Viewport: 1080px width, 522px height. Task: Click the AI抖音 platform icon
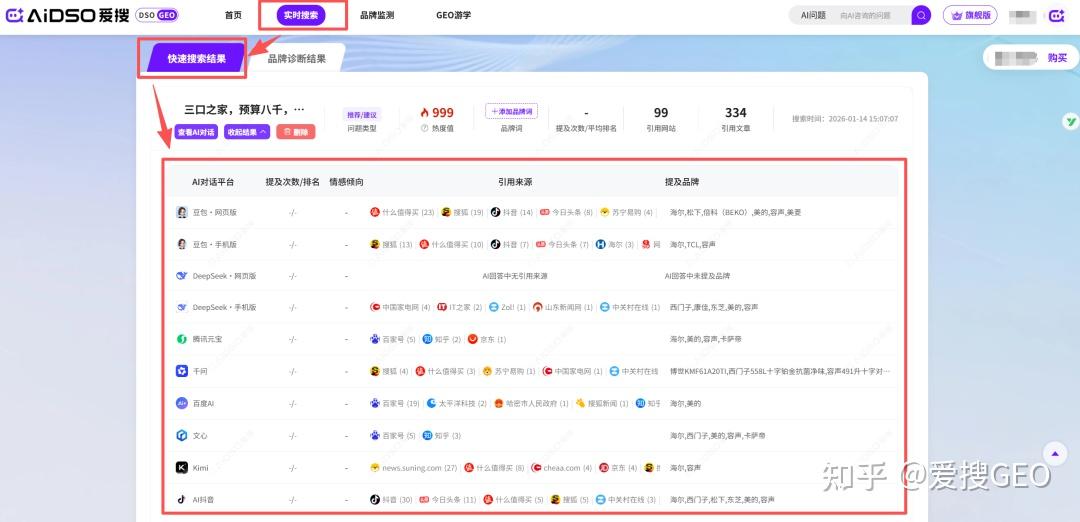(182, 499)
